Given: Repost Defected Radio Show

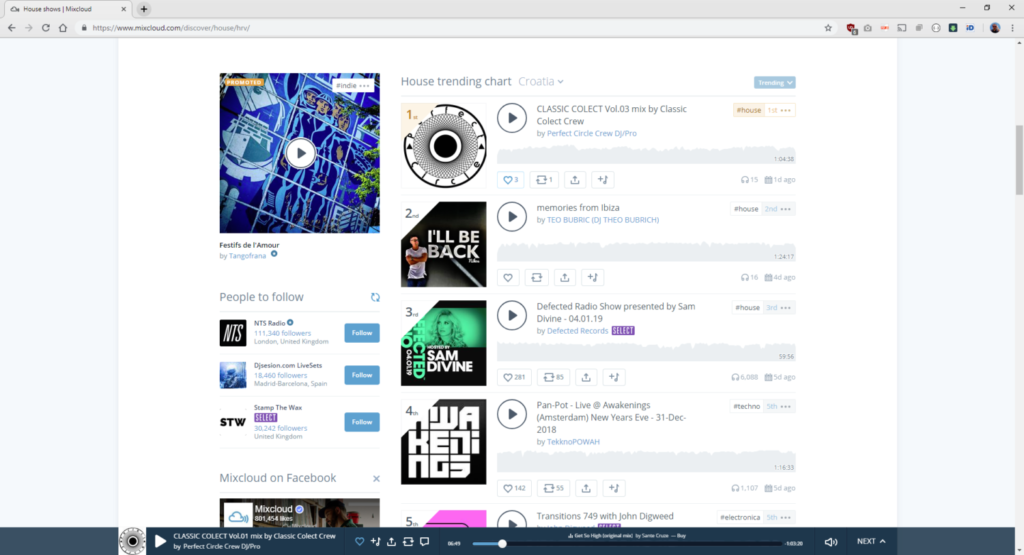Looking at the screenshot, I should pos(553,377).
